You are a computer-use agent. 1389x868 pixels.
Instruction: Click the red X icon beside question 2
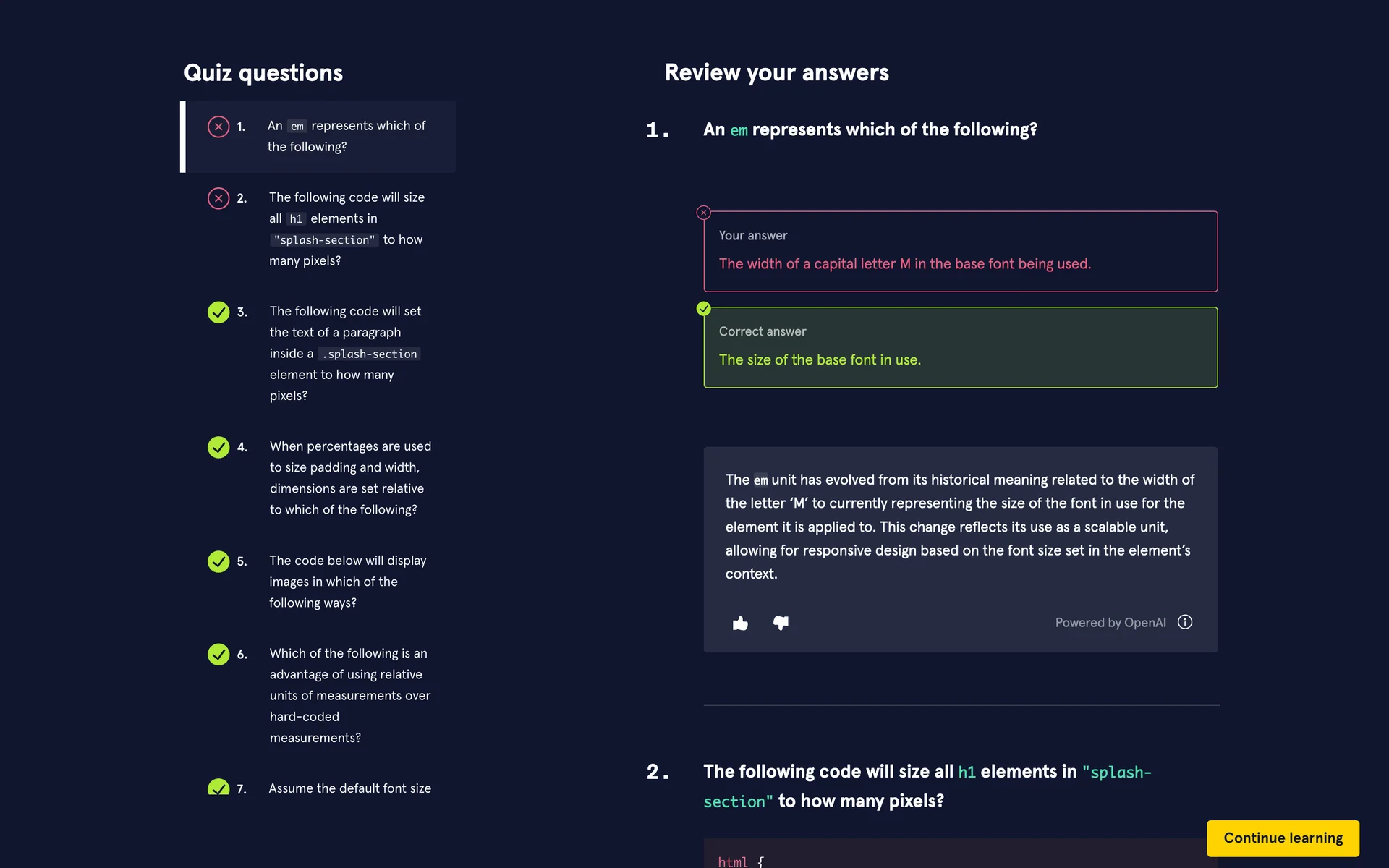[x=218, y=198]
